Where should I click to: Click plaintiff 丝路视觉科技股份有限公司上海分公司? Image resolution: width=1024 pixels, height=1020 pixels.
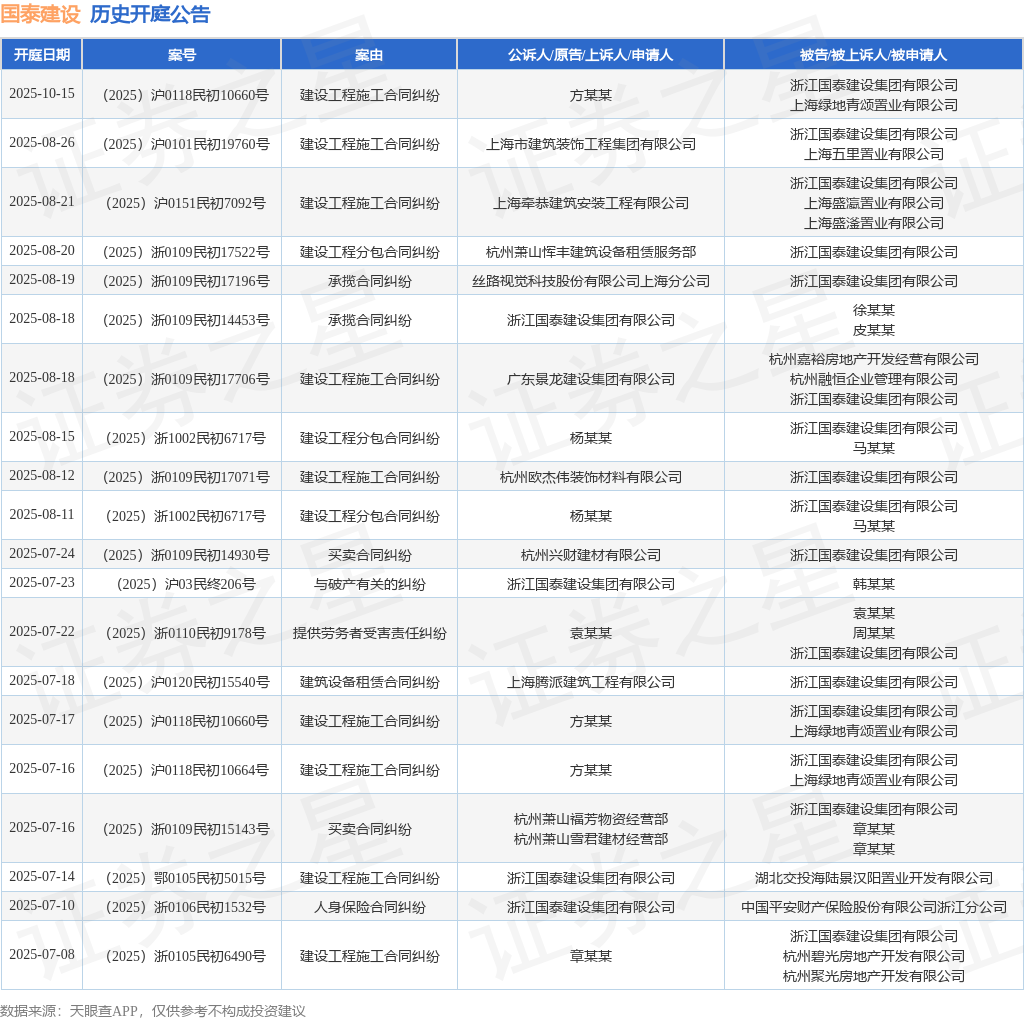(x=590, y=281)
